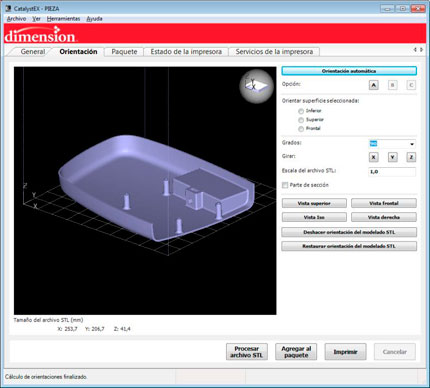Image resolution: width=430 pixels, height=388 pixels.
Task: Click the Imprimir button
Action: click(x=345, y=352)
